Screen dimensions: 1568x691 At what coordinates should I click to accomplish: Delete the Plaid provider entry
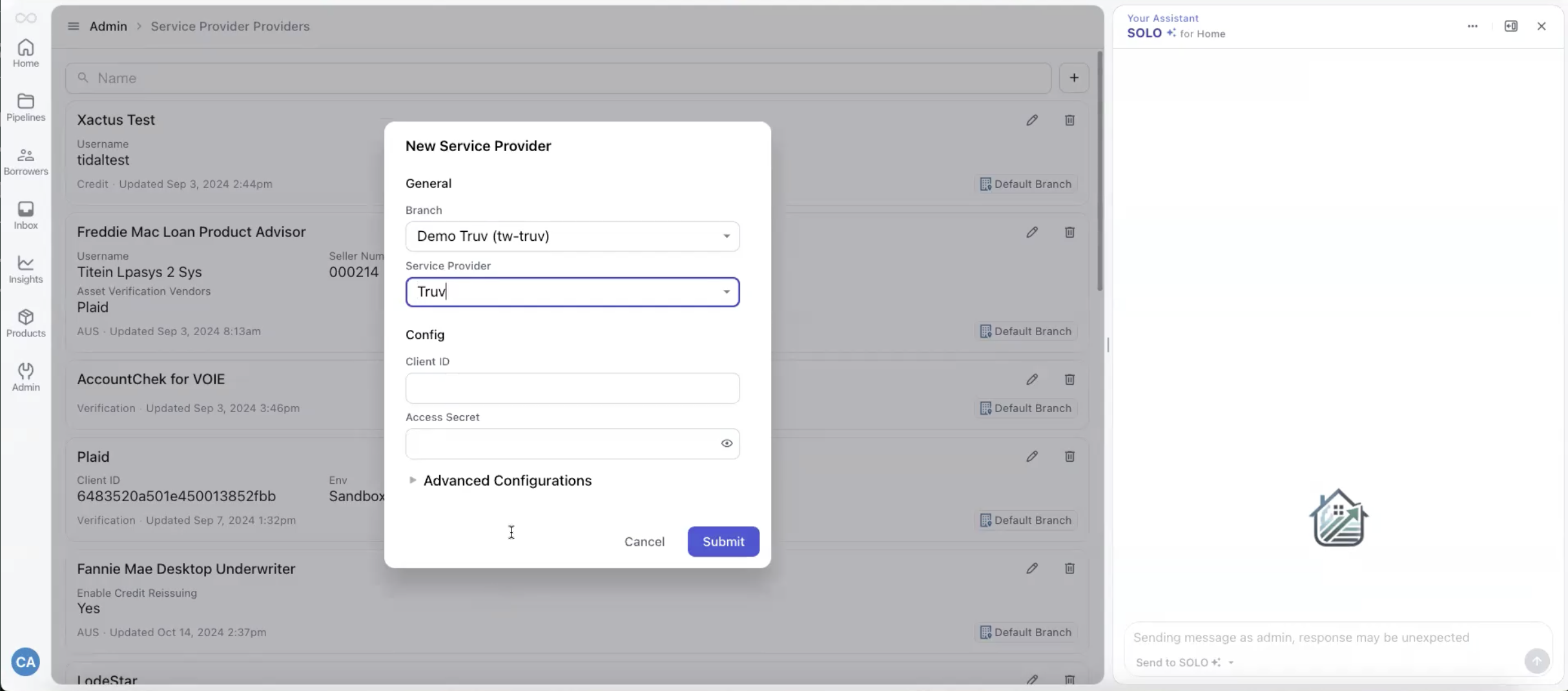coord(1069,457)
